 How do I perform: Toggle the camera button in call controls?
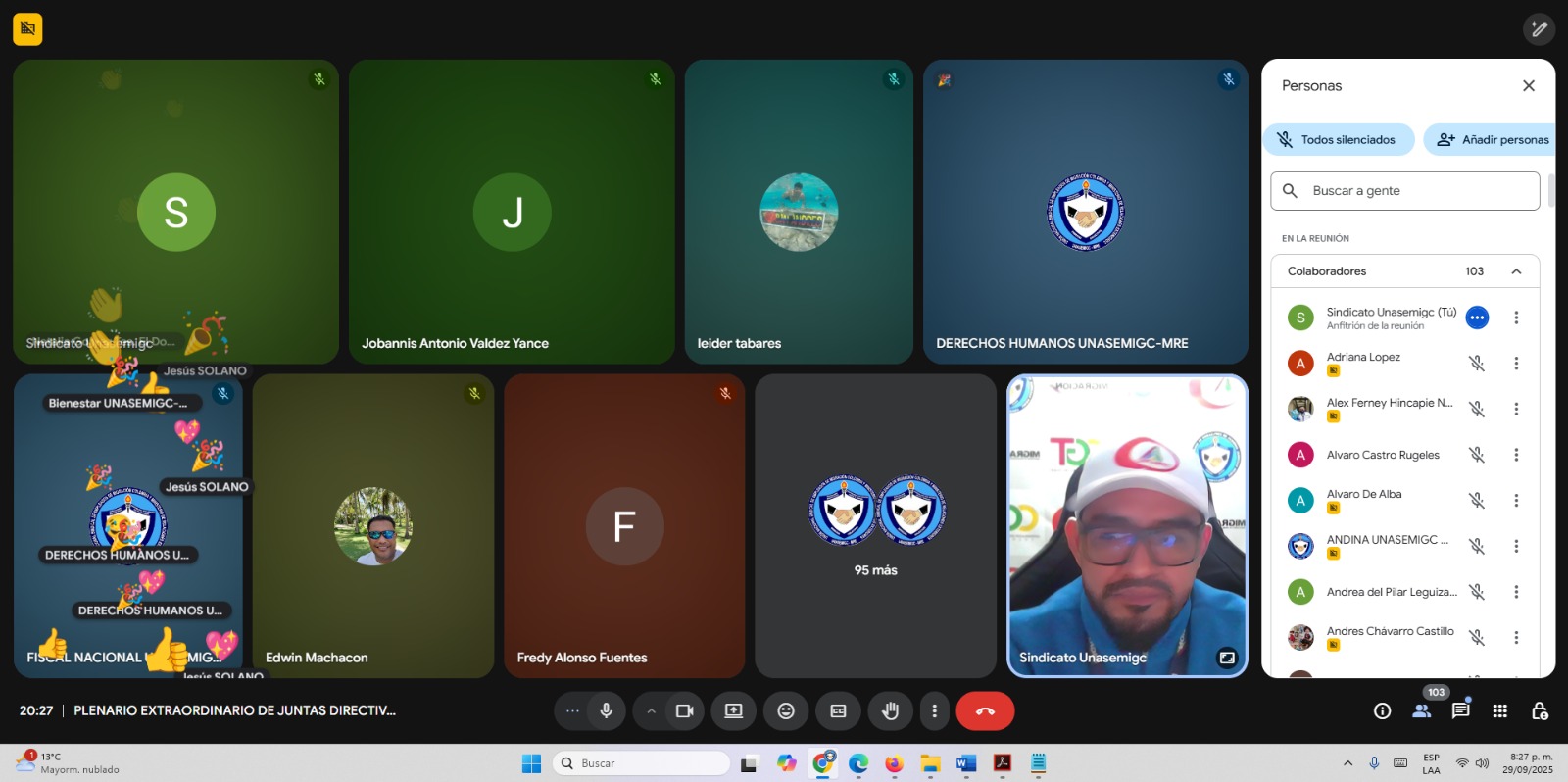684,711
